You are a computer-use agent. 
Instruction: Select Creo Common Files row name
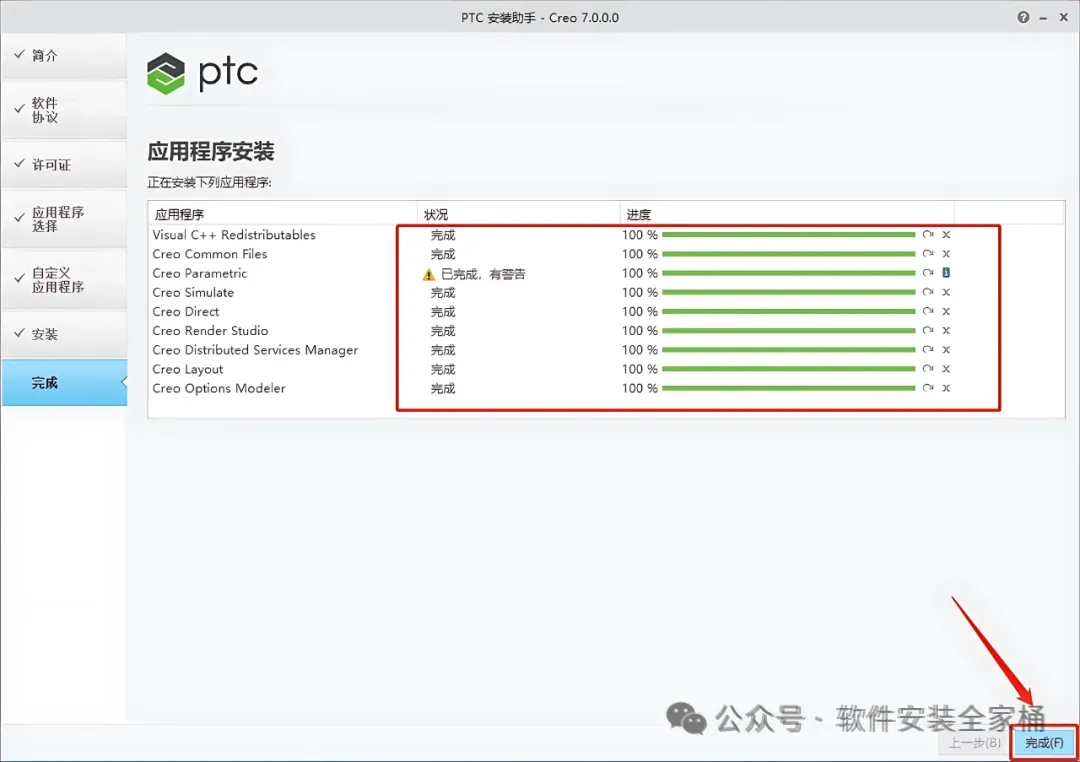(x=209, y=254)
